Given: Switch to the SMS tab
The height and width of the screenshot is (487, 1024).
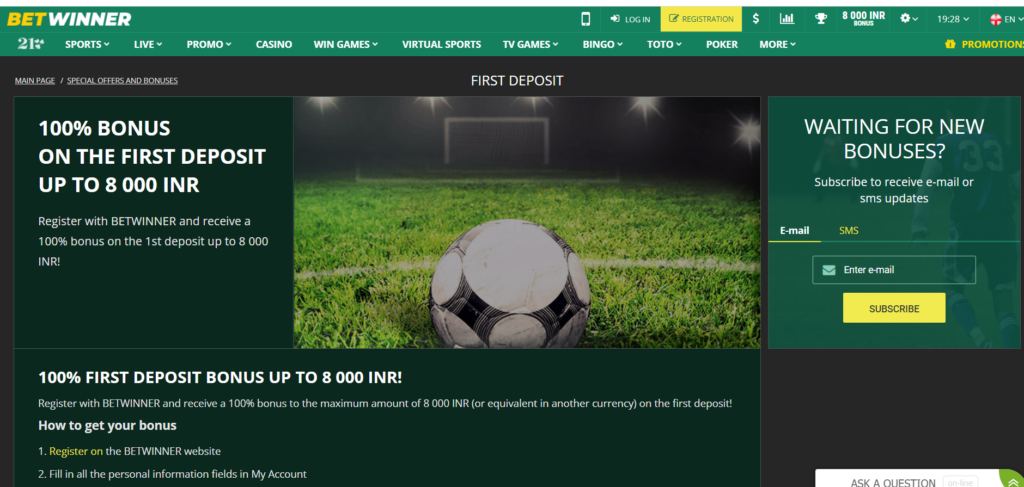Looking at the screenshot, I should tap(848, 230).
